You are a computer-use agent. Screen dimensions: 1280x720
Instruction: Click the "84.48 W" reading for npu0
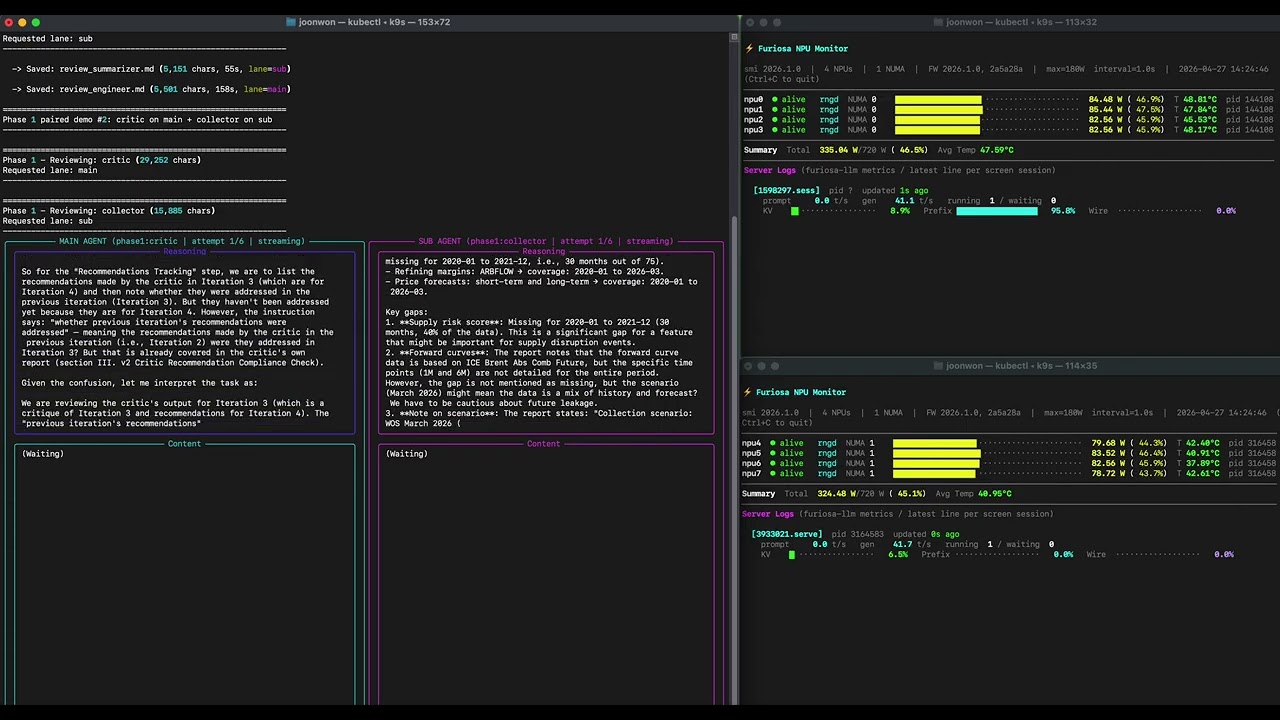(x=1107, y=100)
